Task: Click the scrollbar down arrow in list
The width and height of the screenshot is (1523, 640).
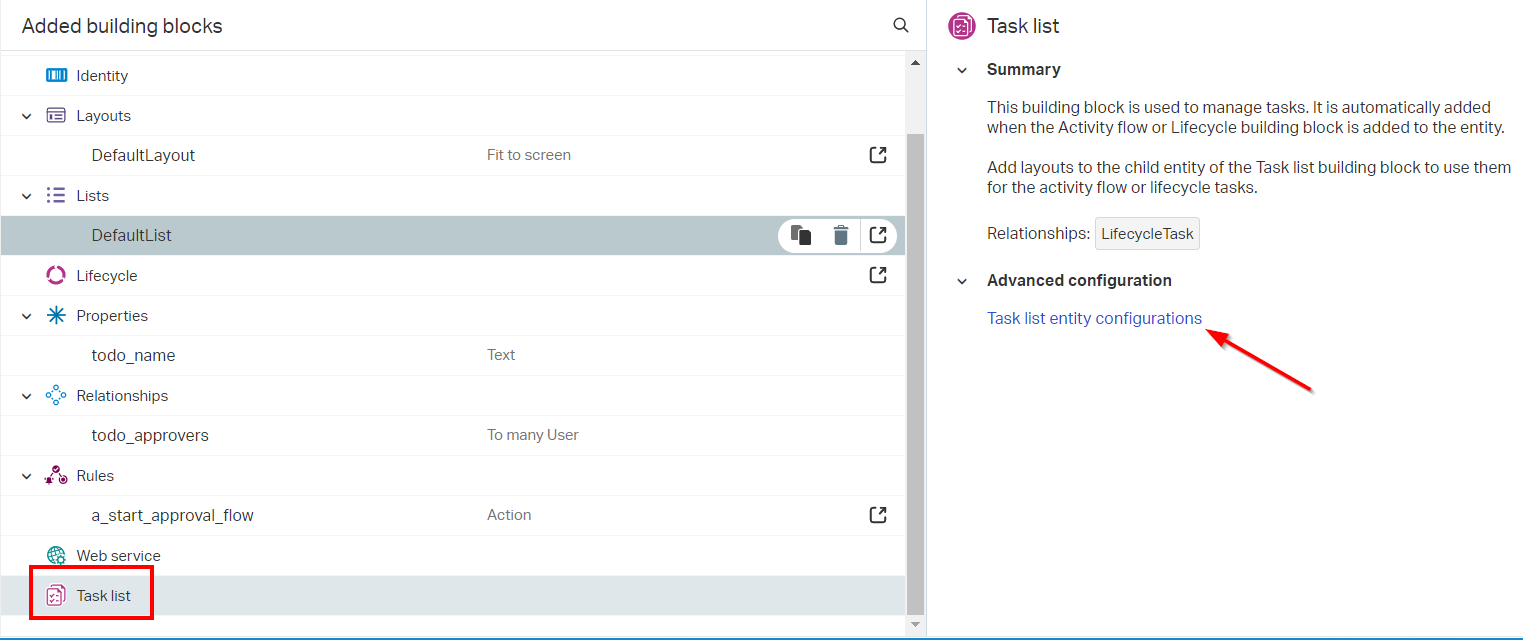Action: coord(915,625)
